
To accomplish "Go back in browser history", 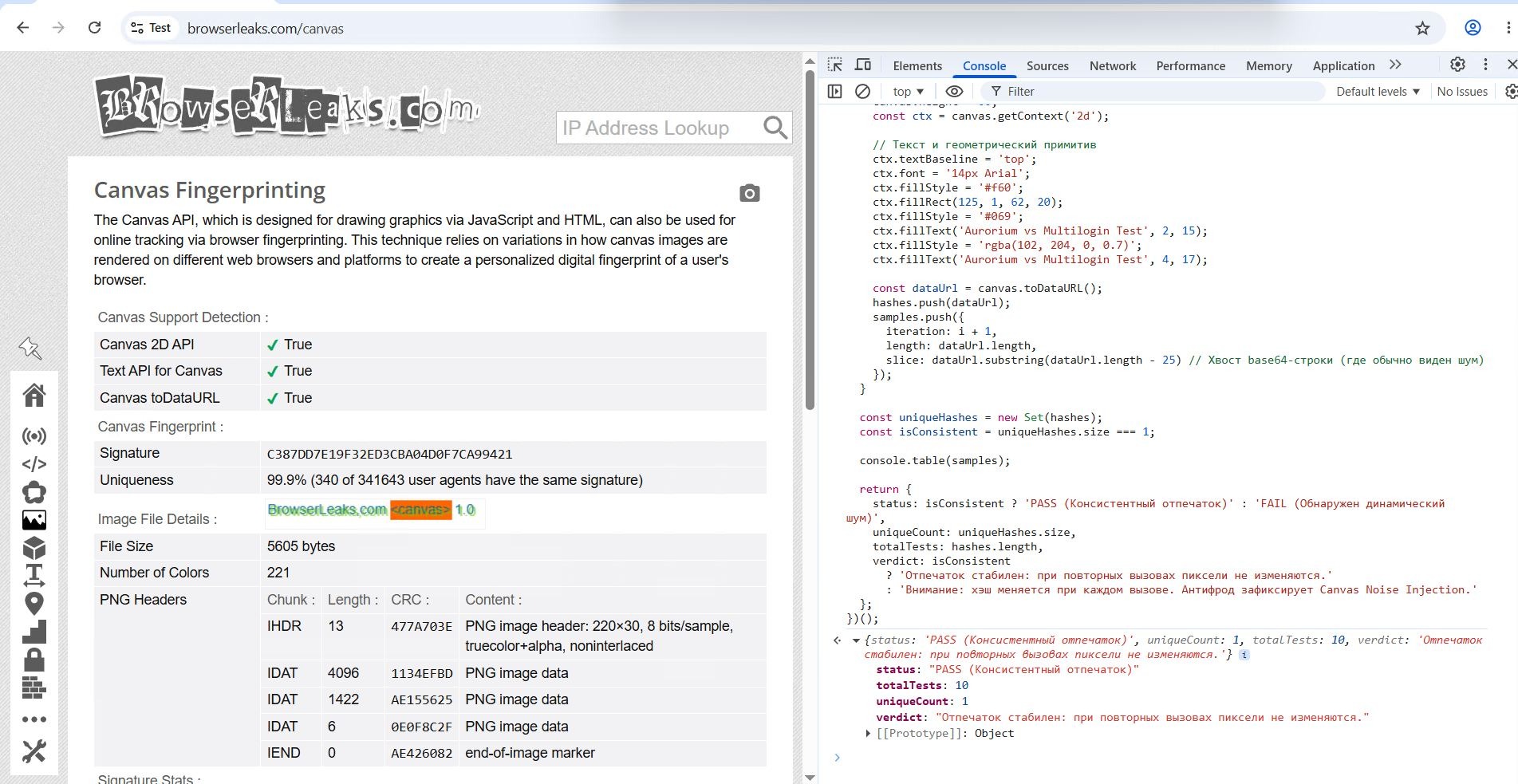I will pyautogui.click(x=23, y=28).
